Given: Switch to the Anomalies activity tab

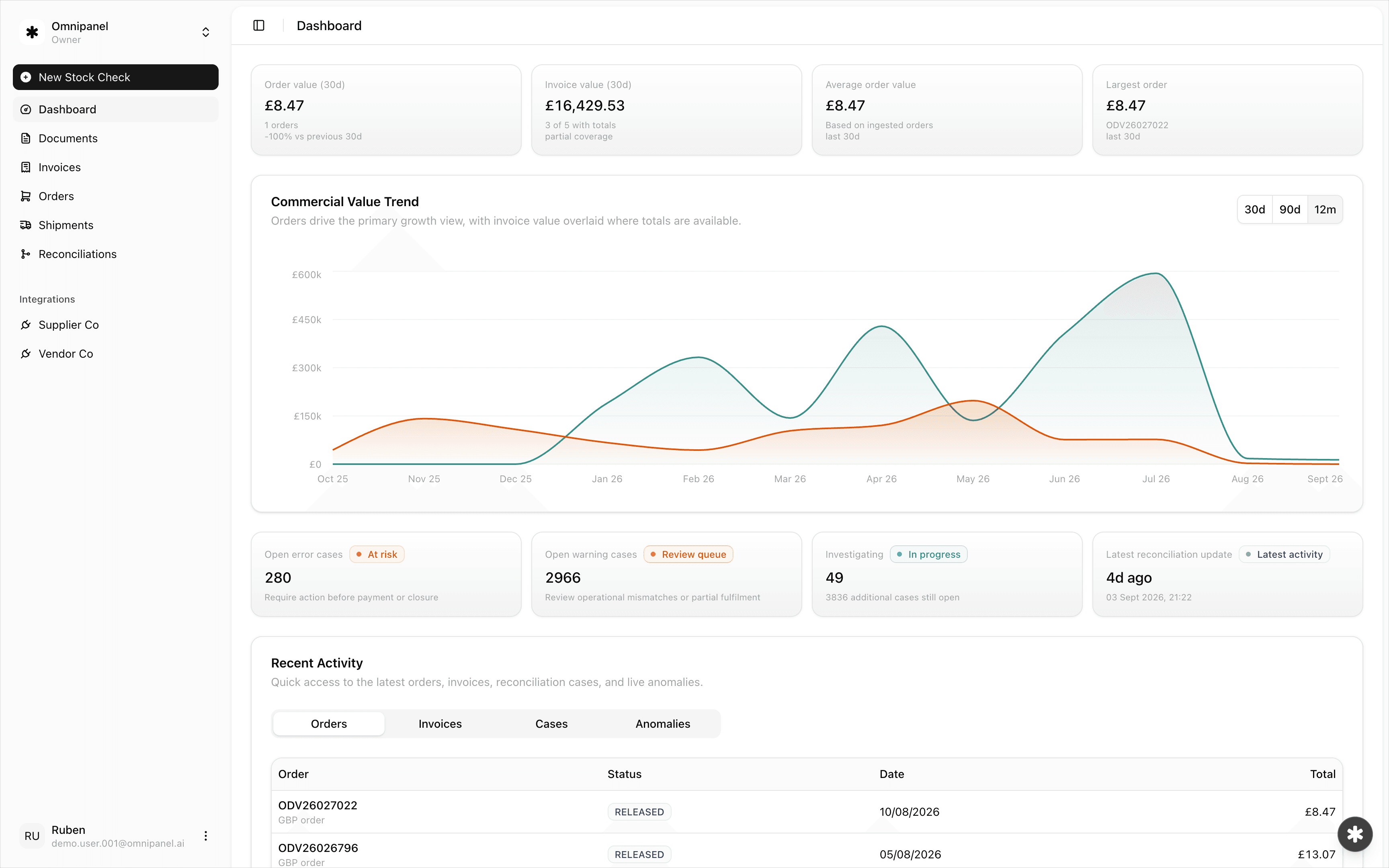Looking at the screenshot, I should tap(663, 724).
